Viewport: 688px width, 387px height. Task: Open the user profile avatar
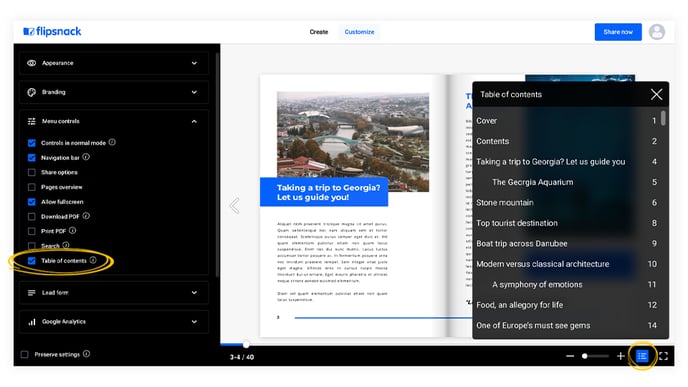(x=657, y=32)
